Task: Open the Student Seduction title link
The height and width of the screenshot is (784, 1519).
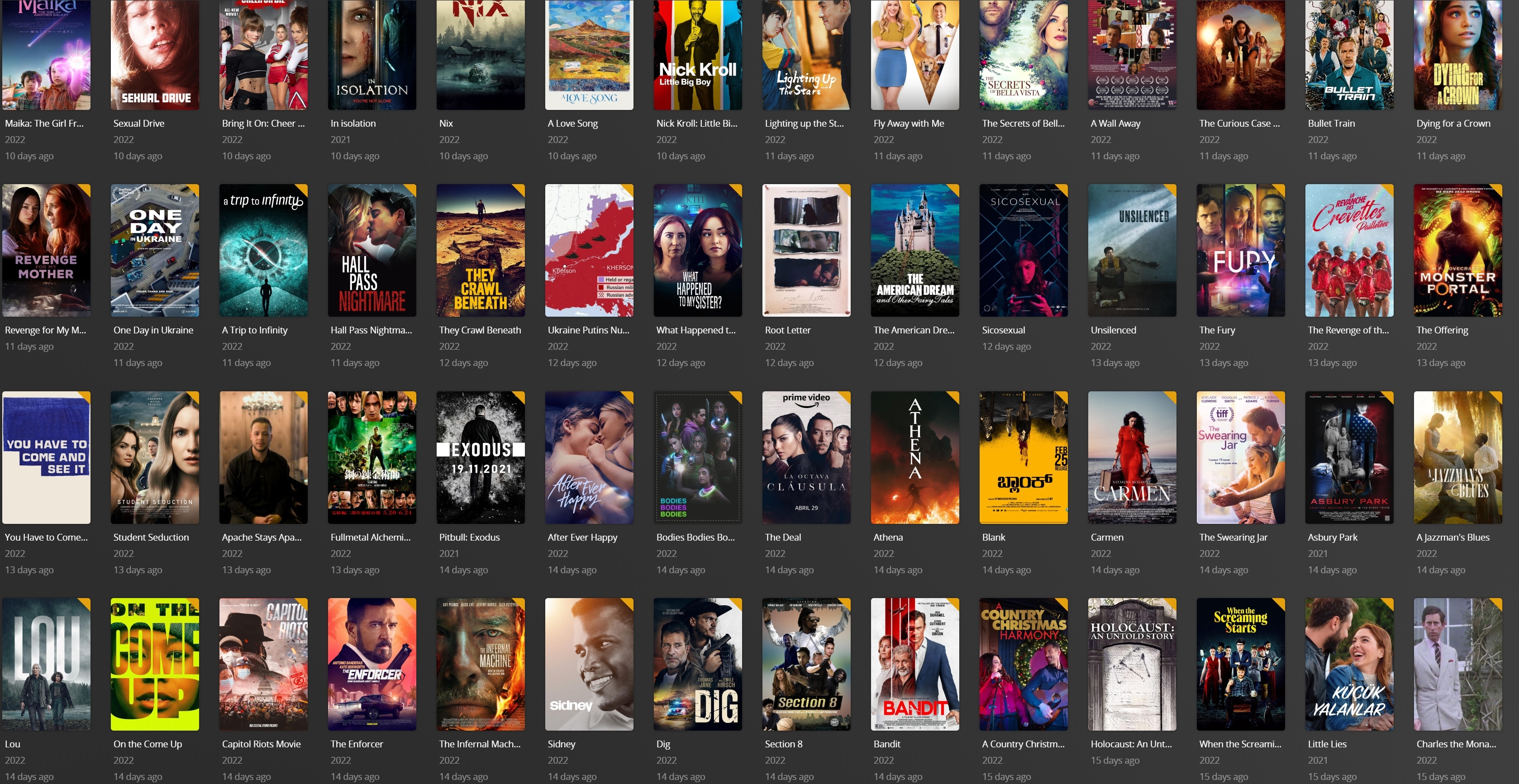Action: [151, 537]
